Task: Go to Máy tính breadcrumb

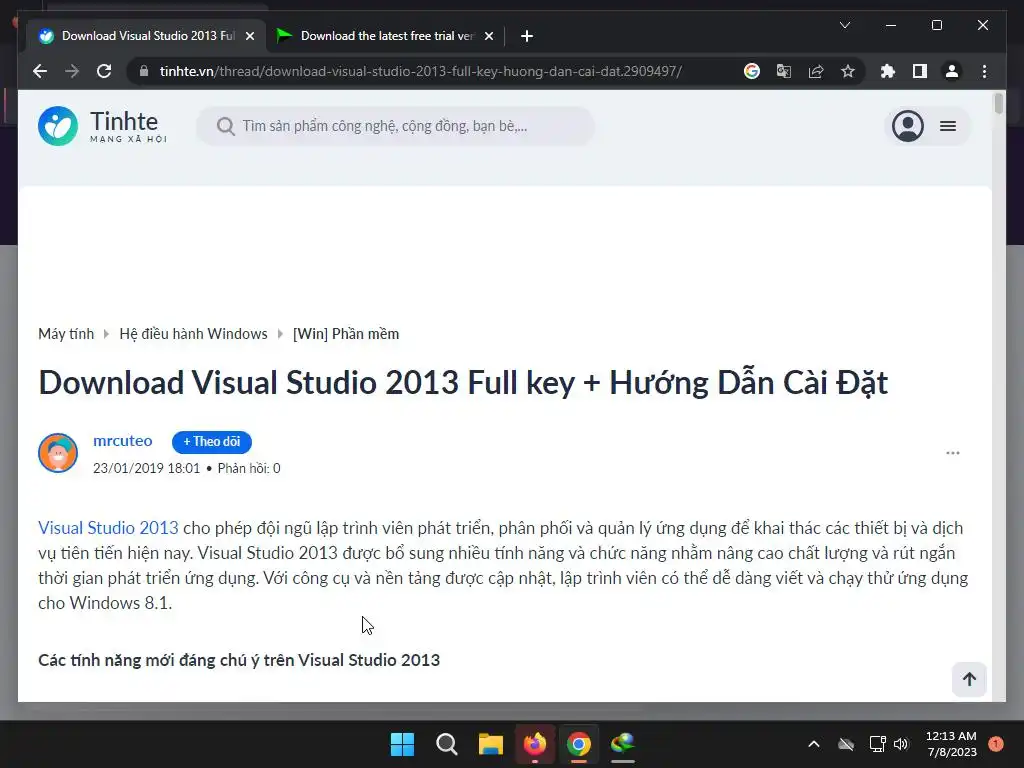Action: pyautogui.click(x=66, y=334)
